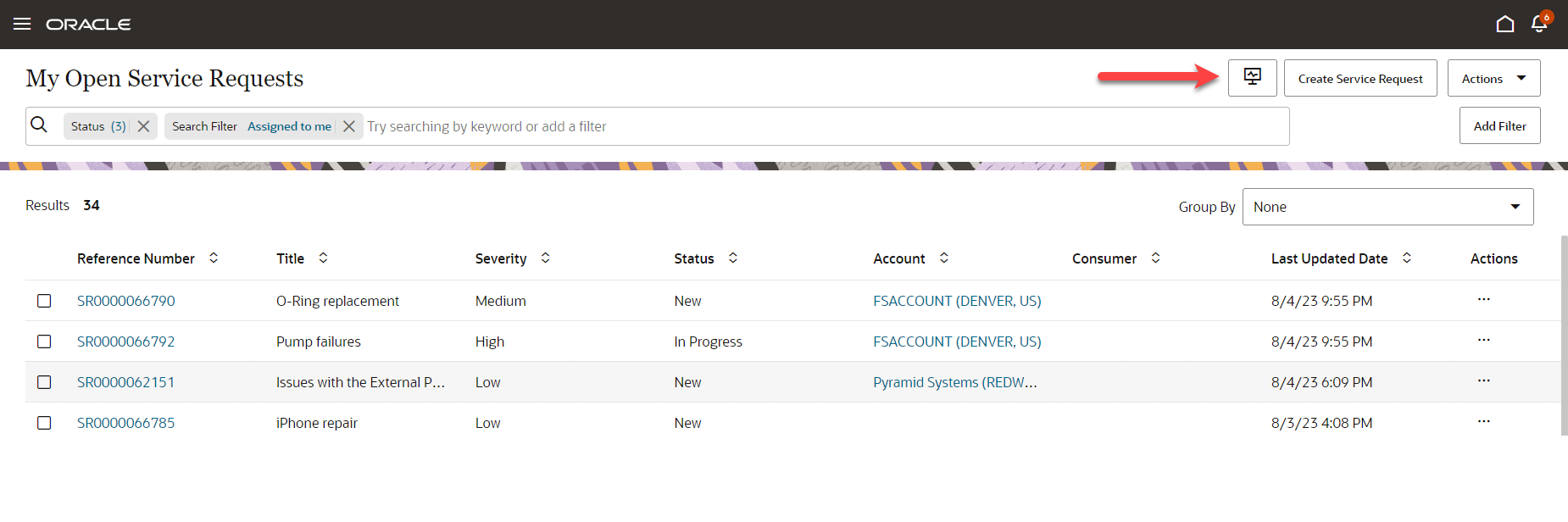Expand the Actions dropdown button
The width and height of the screenshot is (1568, 522).
tap(1493, 78)
